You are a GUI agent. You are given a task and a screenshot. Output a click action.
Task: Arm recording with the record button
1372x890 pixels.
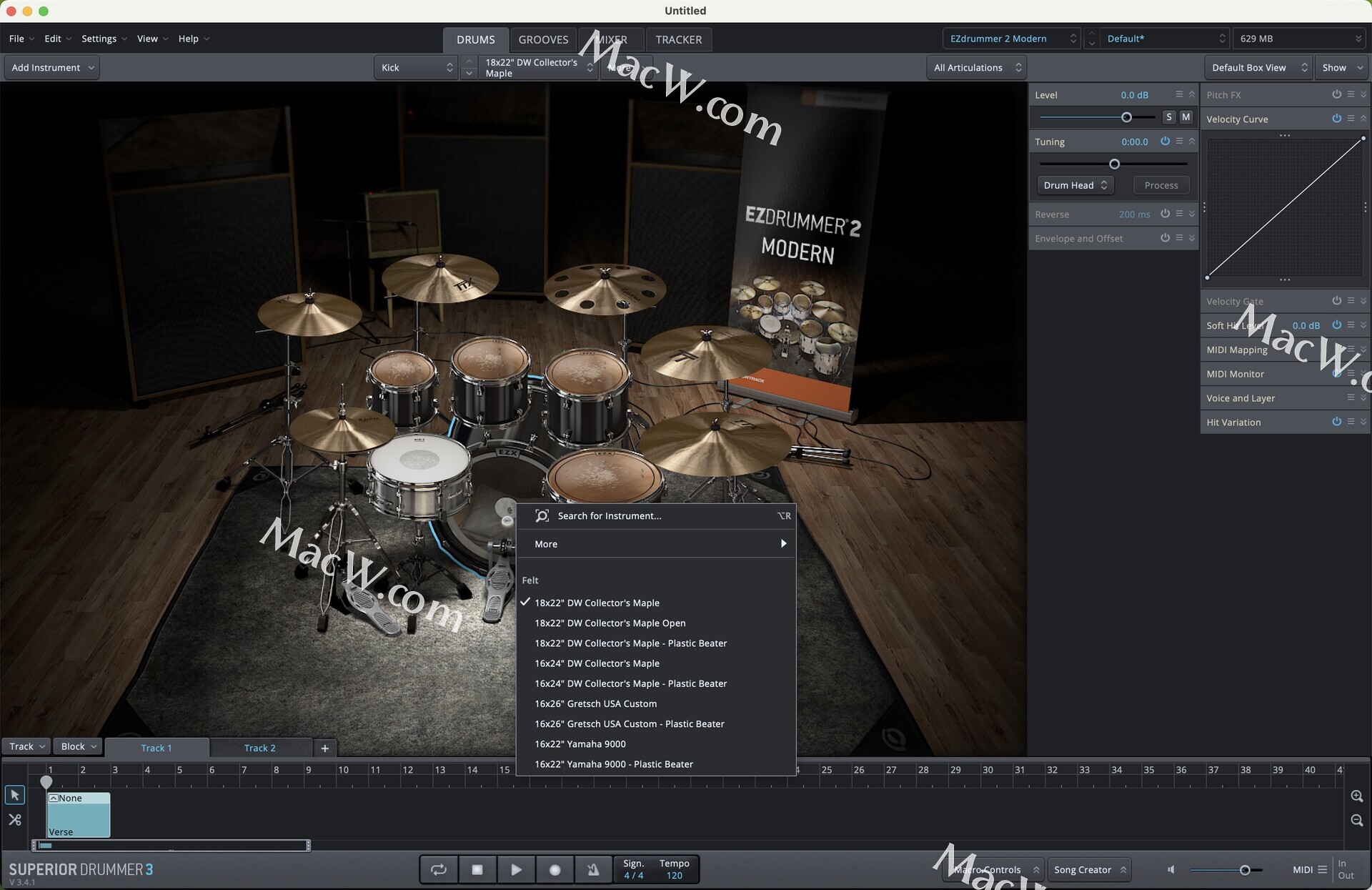click(555, 869)
